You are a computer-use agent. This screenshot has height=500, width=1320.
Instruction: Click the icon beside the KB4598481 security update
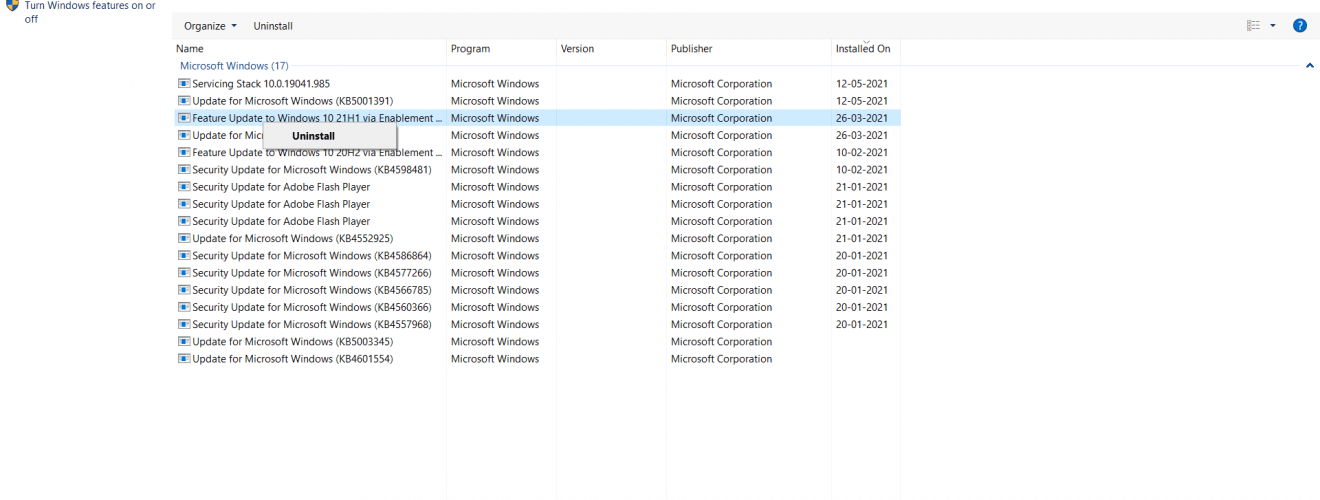pos(184,170)
